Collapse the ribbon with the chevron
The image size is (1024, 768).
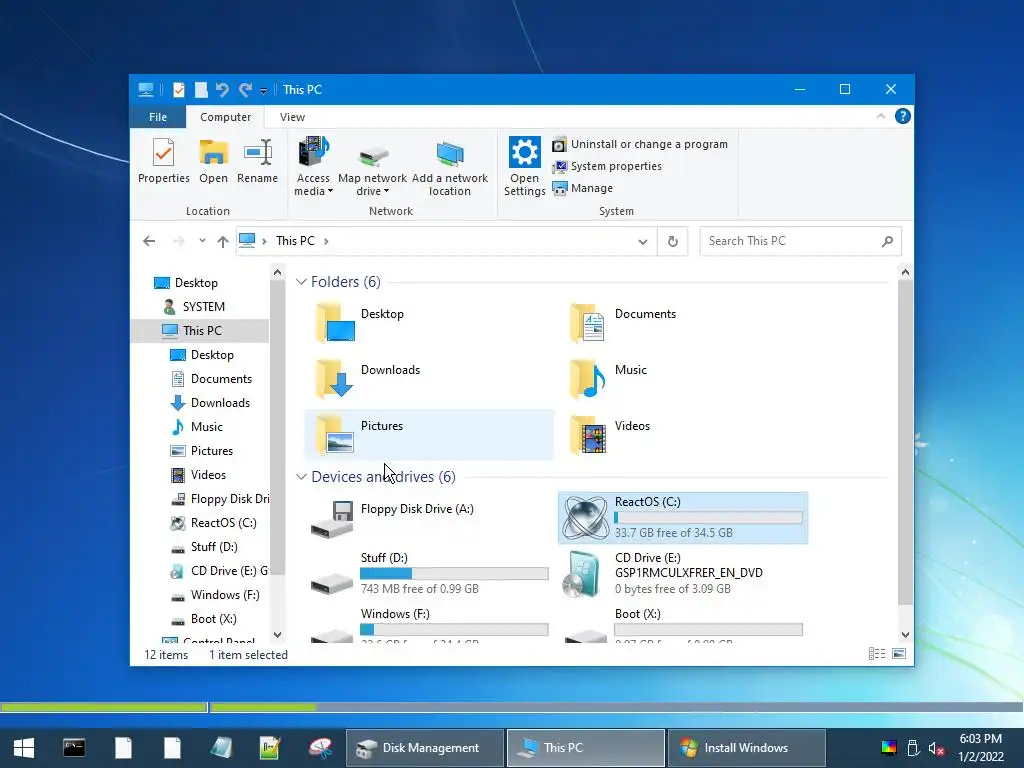point(880,116)
